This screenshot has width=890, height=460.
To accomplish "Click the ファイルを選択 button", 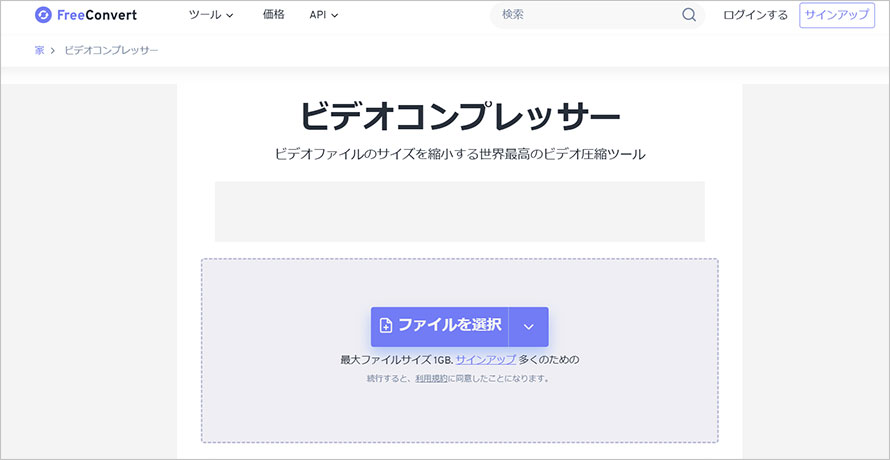I will coord(440,327).
